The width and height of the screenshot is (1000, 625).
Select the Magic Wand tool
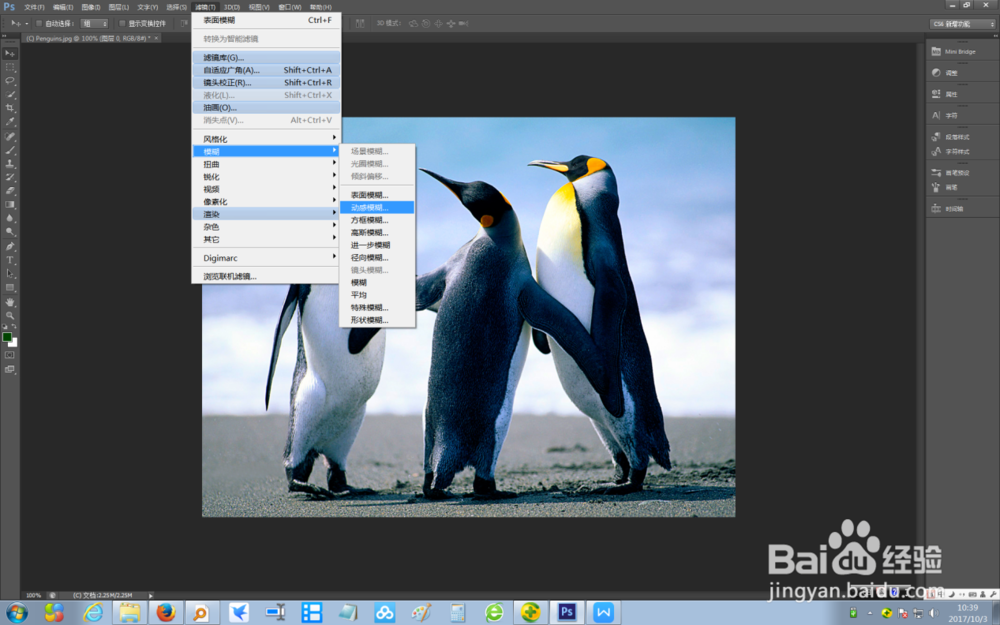point(10,94)
